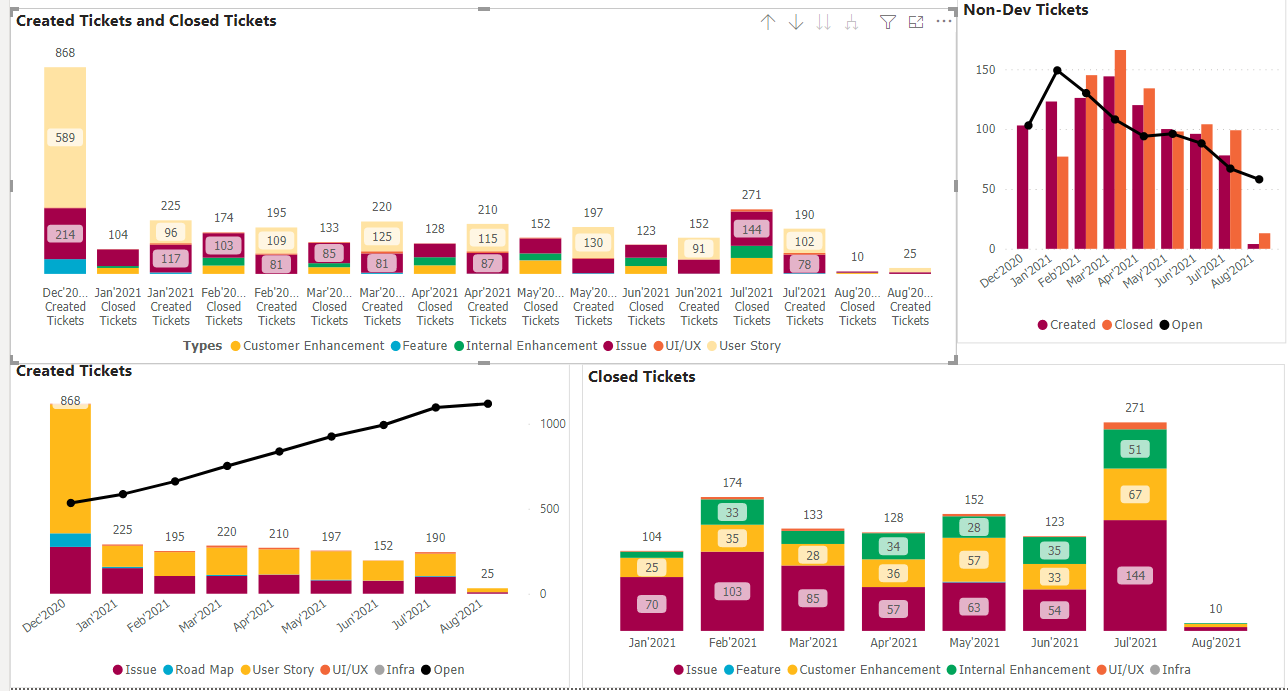This screenshot has height=691, width=1288.
Task: Click the 10 total above Aug'2021 closed bar
Action: 1215,609
